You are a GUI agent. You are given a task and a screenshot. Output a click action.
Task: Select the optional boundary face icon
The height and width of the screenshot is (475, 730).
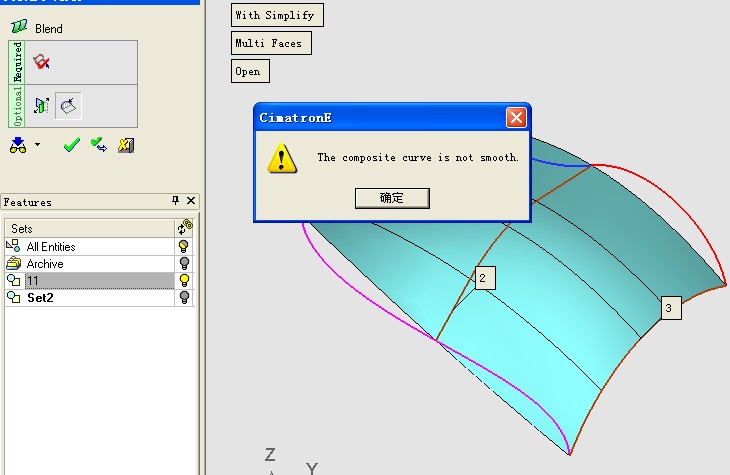coord(68,106)
